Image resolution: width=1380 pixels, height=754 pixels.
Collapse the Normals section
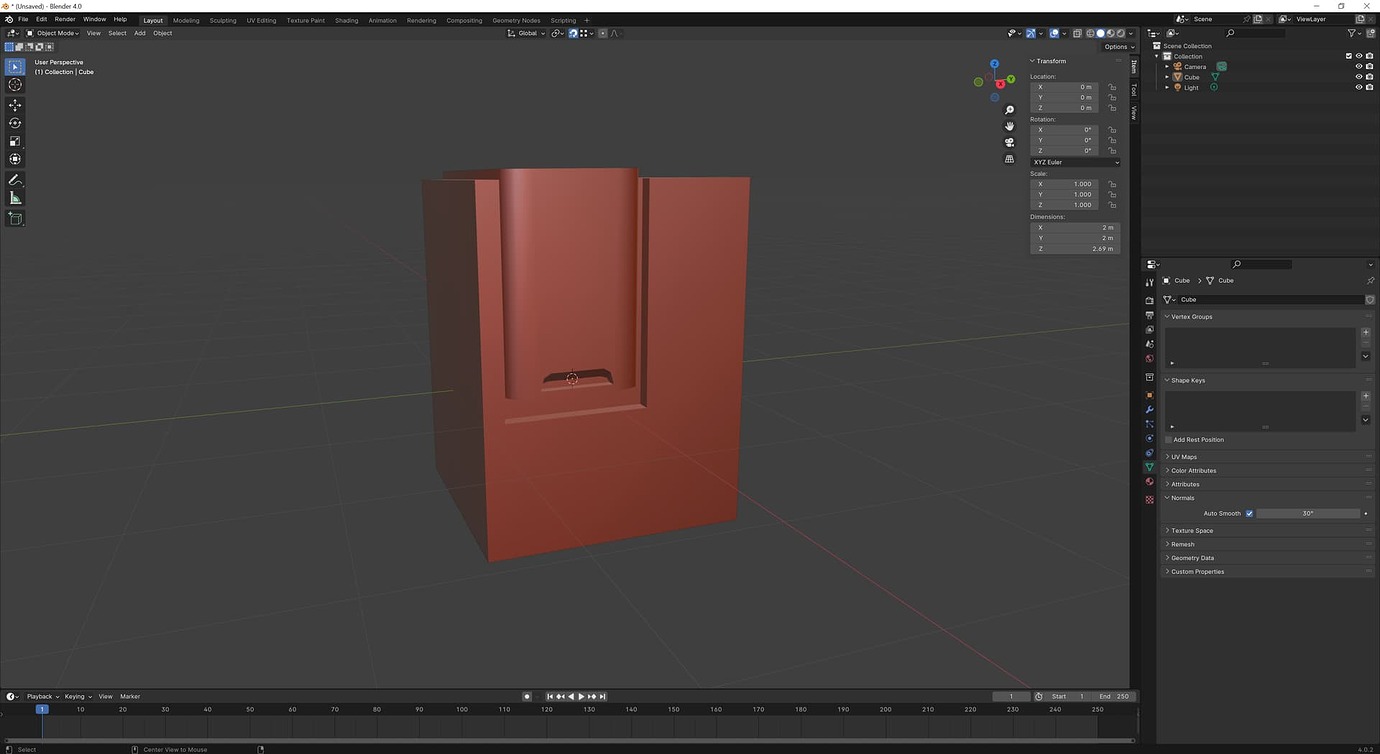pyautogui.click(x=1183, y=497)
